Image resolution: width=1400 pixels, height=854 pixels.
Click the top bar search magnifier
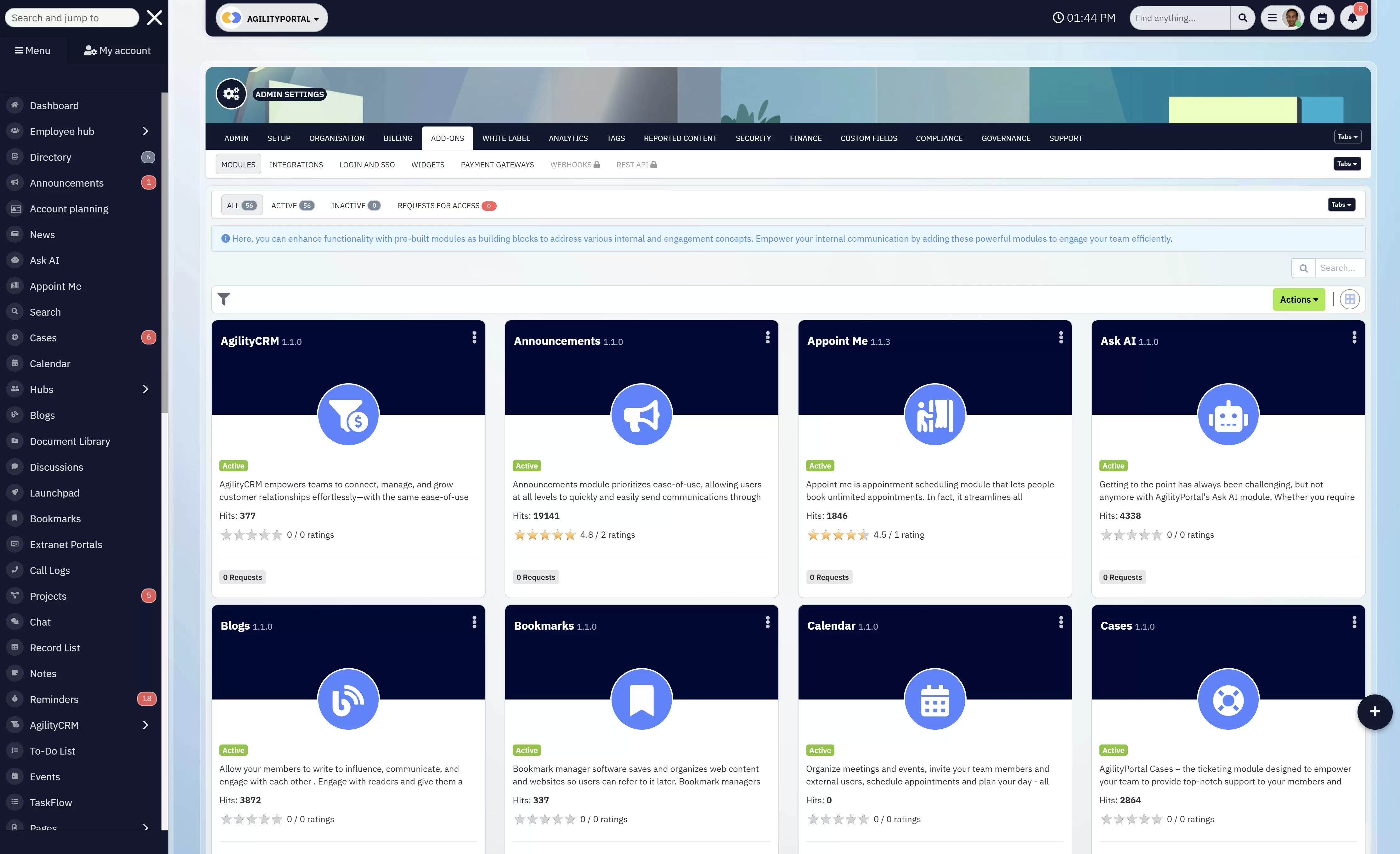click(1243, 18)
